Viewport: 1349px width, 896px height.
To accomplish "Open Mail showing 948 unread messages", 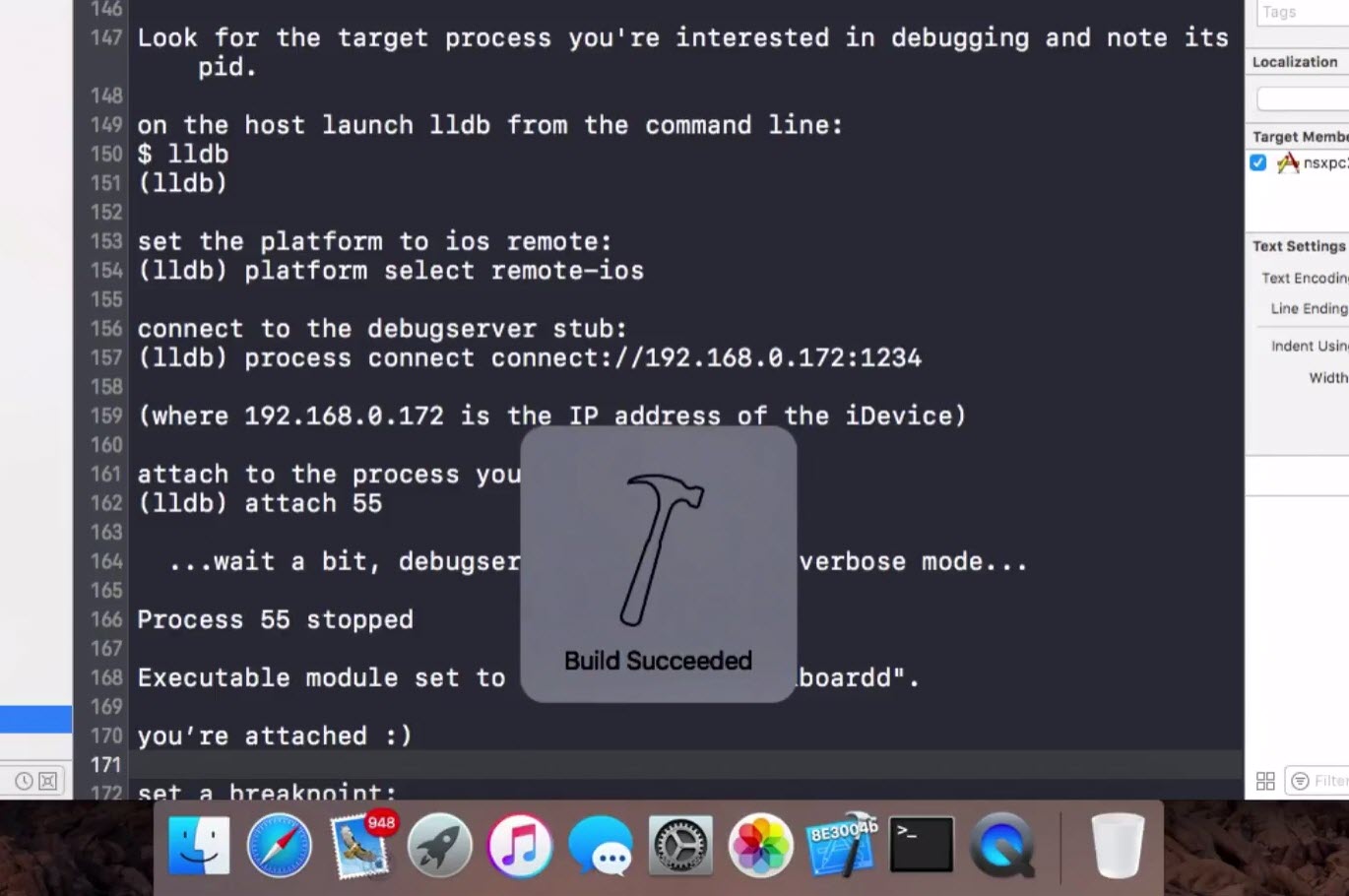I will tap(360, 847).
